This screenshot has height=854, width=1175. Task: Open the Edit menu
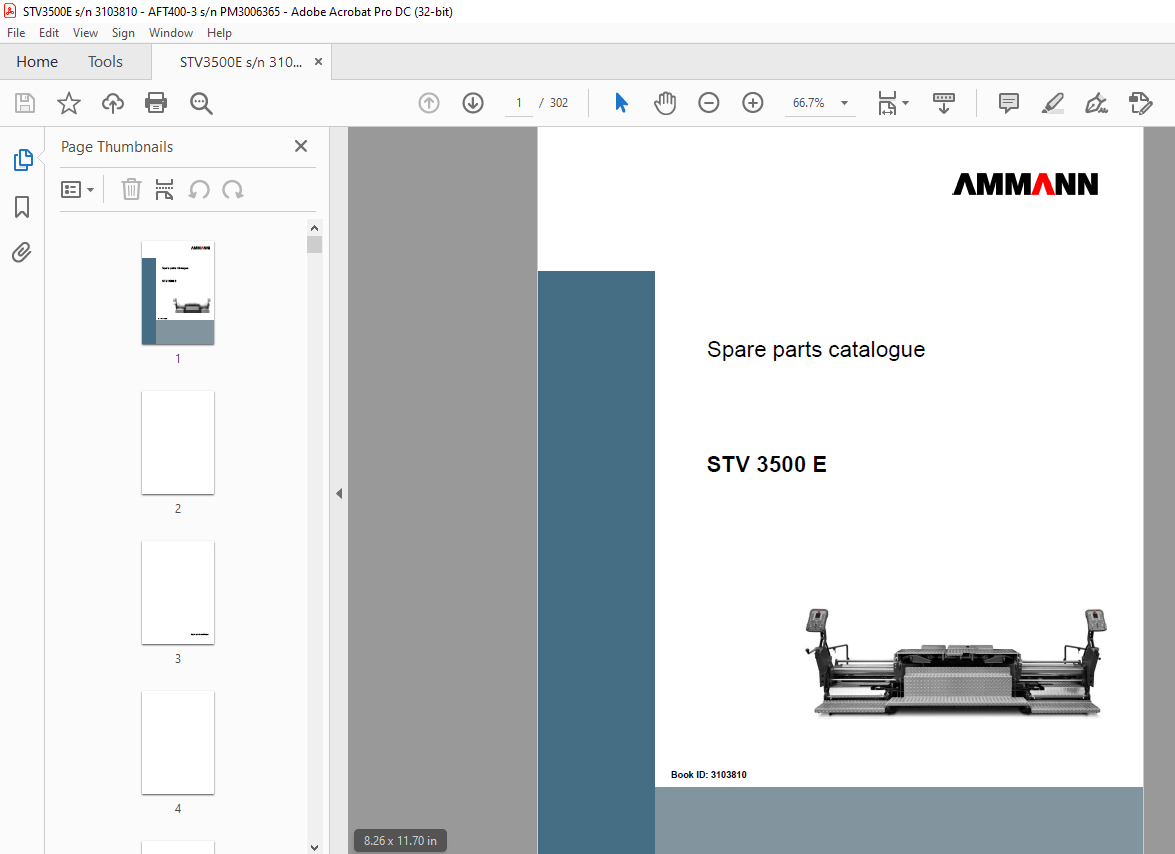(49, 32)
